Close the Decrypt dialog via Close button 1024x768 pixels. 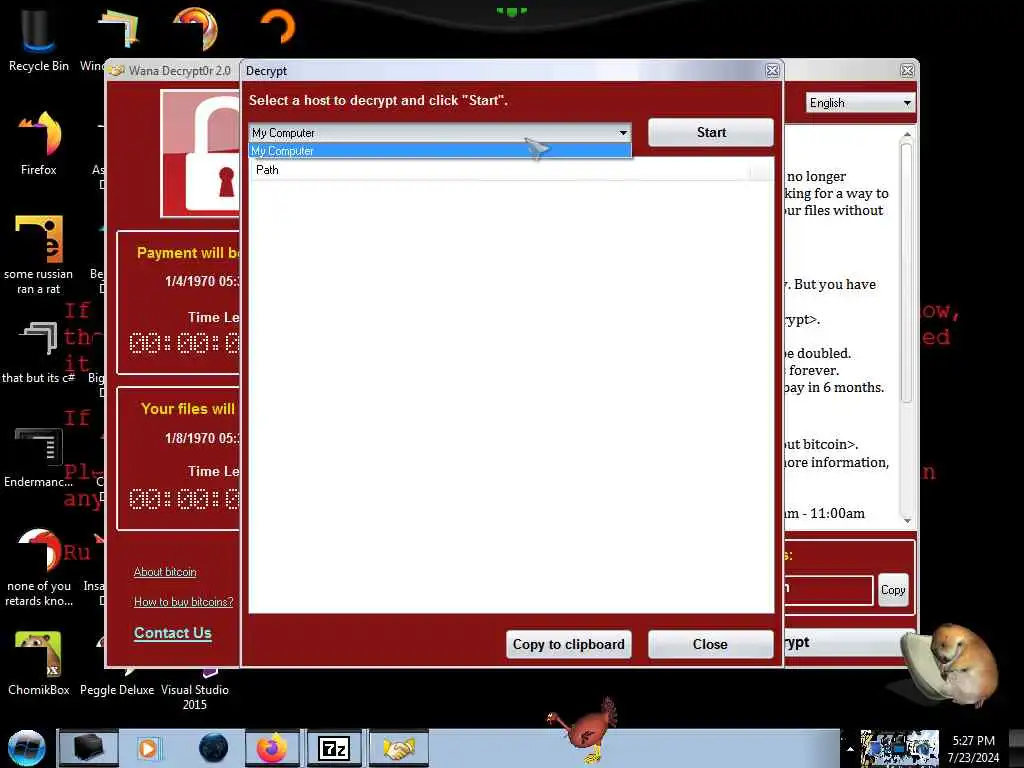[x=711, y=645]
